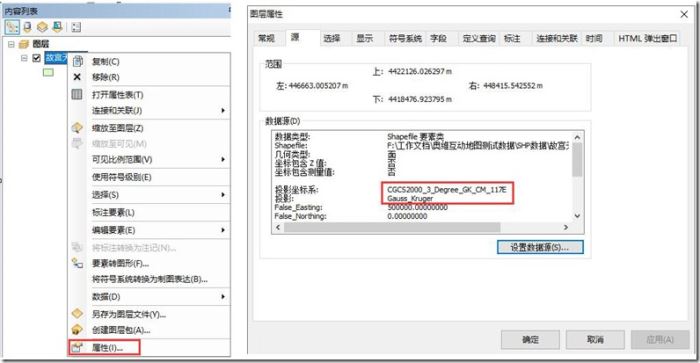Click the Gauss_Kruger projection value
This screenshot has height=363, width=700.
point(410,198)
